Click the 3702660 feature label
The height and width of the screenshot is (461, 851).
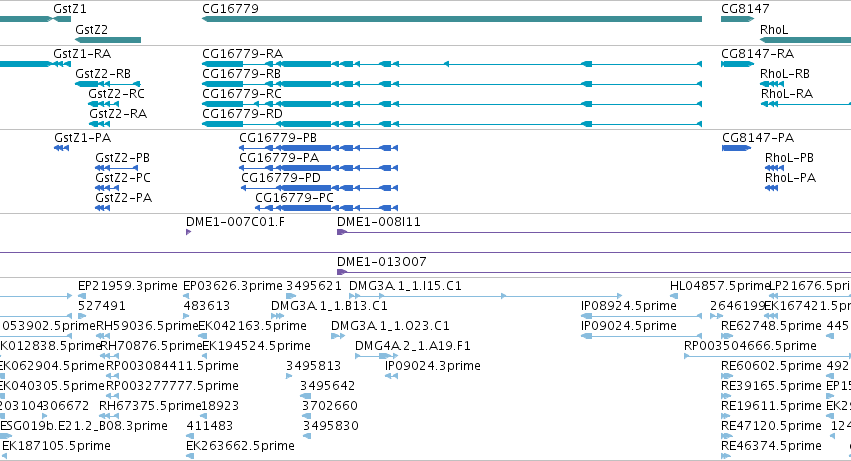point(330,407)
